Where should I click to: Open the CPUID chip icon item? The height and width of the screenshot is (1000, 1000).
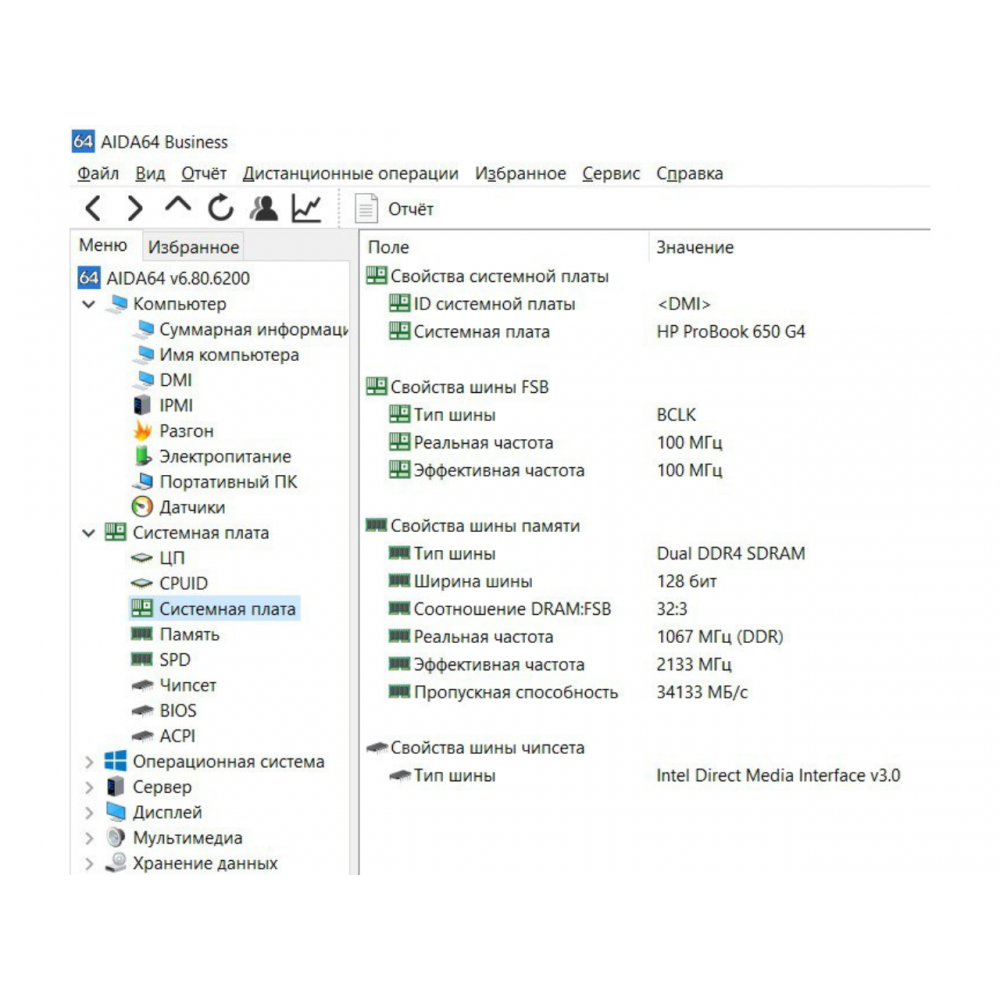click(142, 584)
